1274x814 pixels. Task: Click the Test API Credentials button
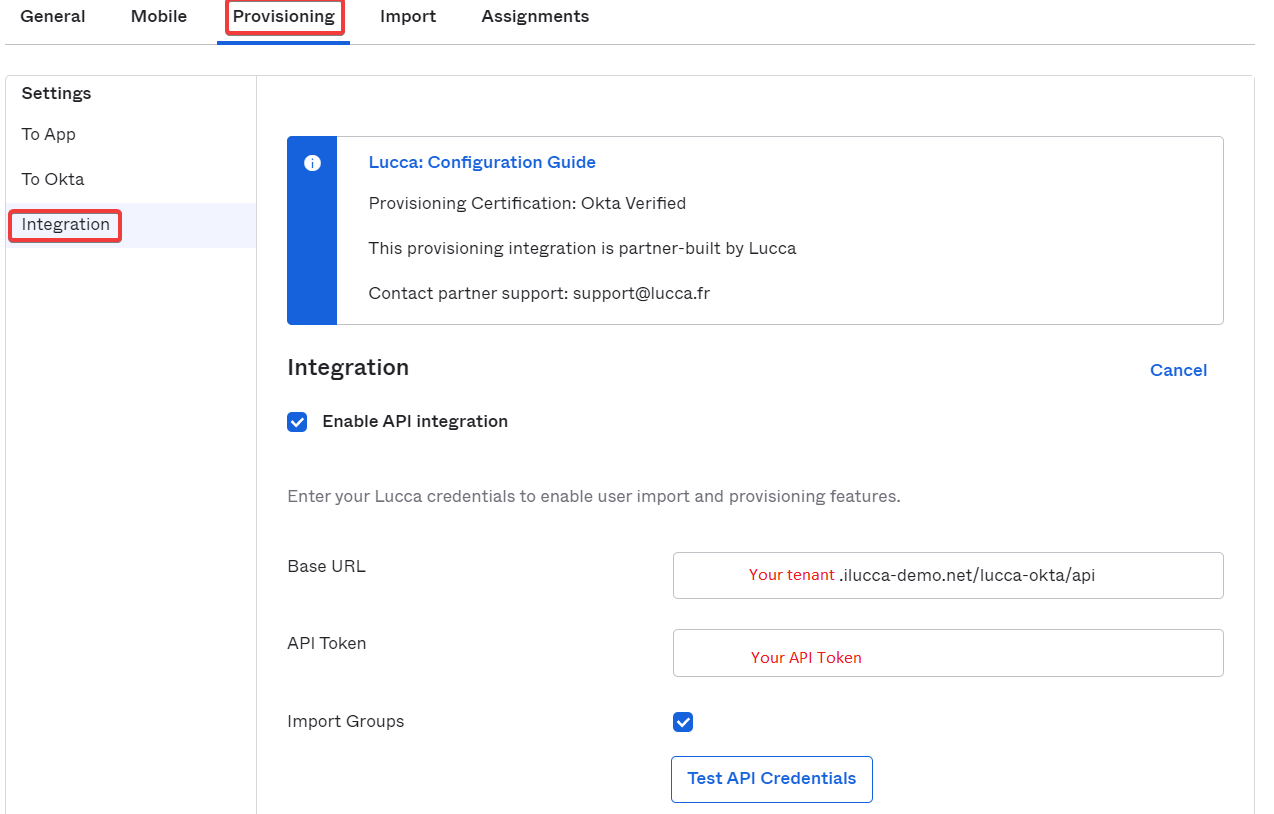(x=772, y=779)
